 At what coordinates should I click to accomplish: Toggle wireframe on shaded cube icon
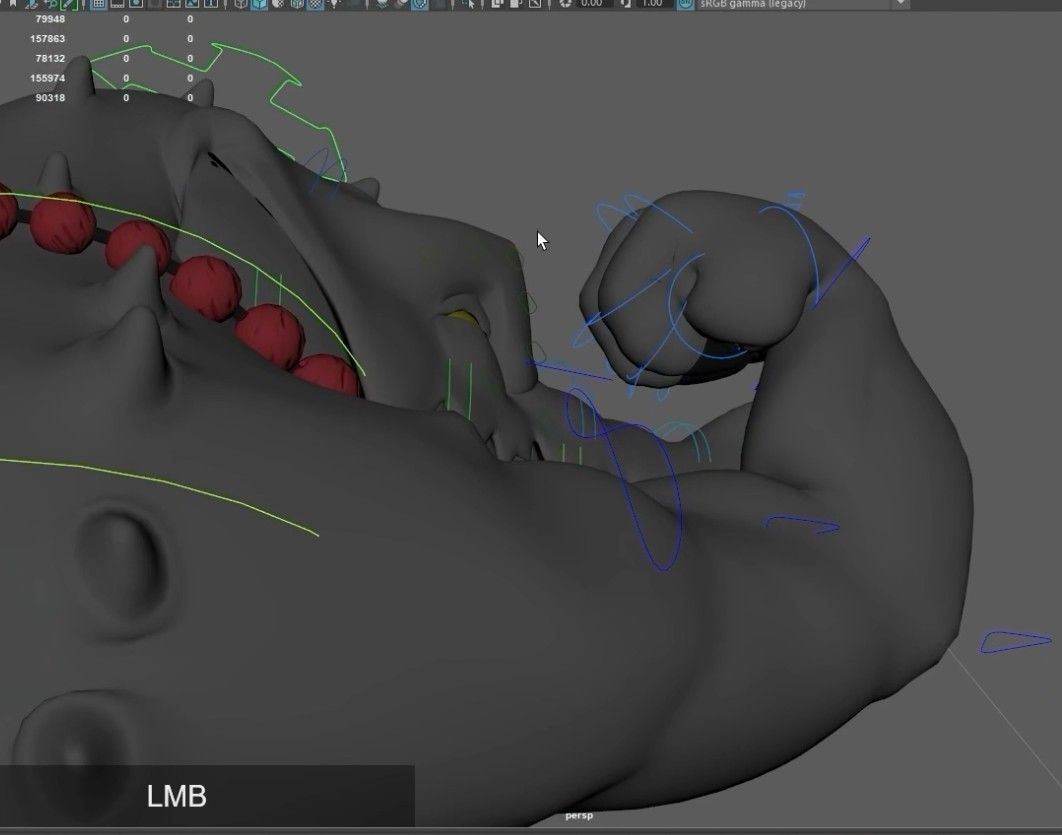[x=297, y=4]
